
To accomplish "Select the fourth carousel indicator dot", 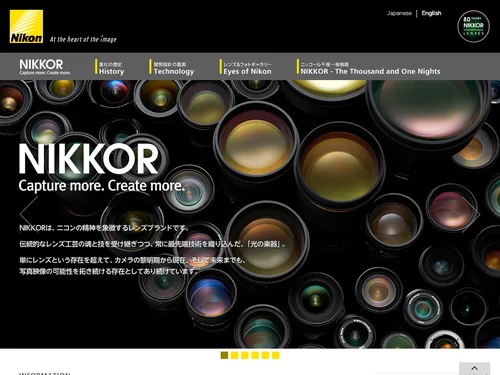I will pos(255,355).
